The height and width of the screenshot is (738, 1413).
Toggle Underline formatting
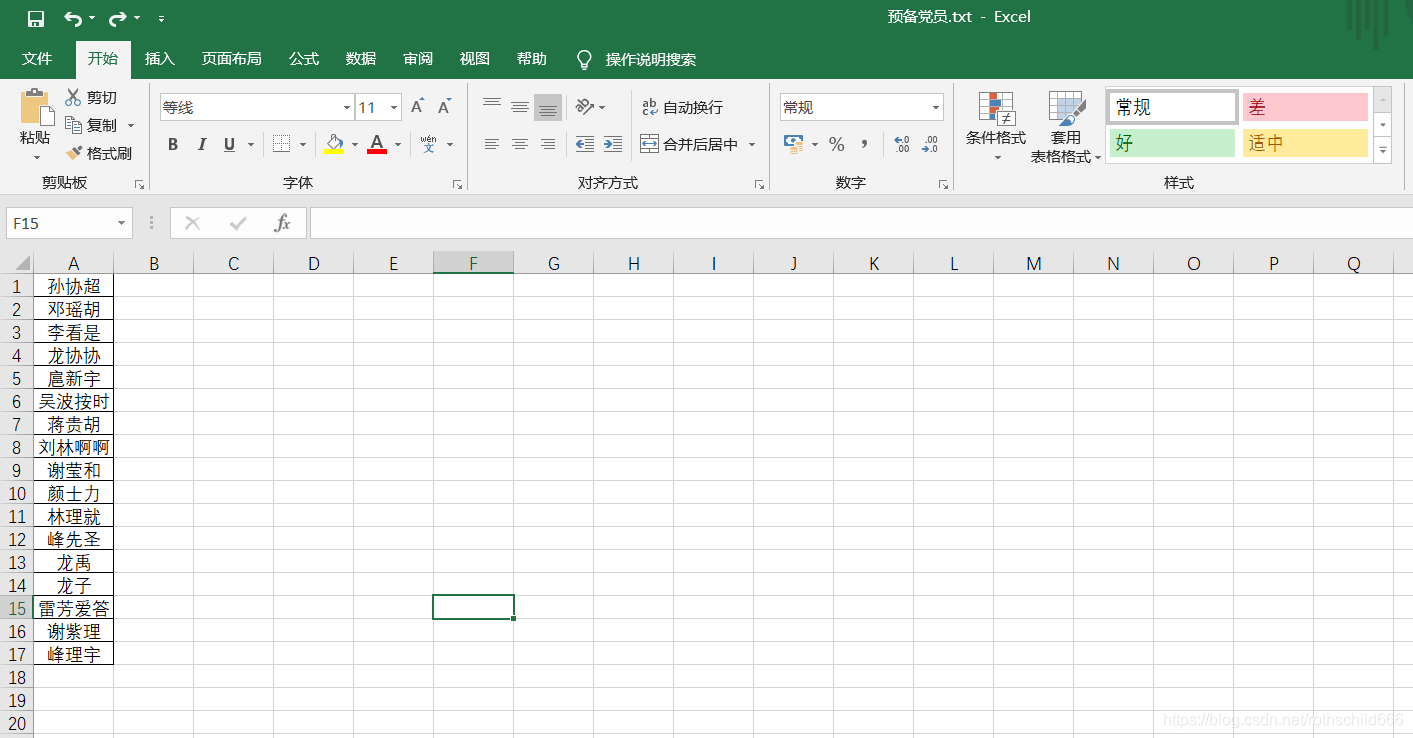coord(229,144)
